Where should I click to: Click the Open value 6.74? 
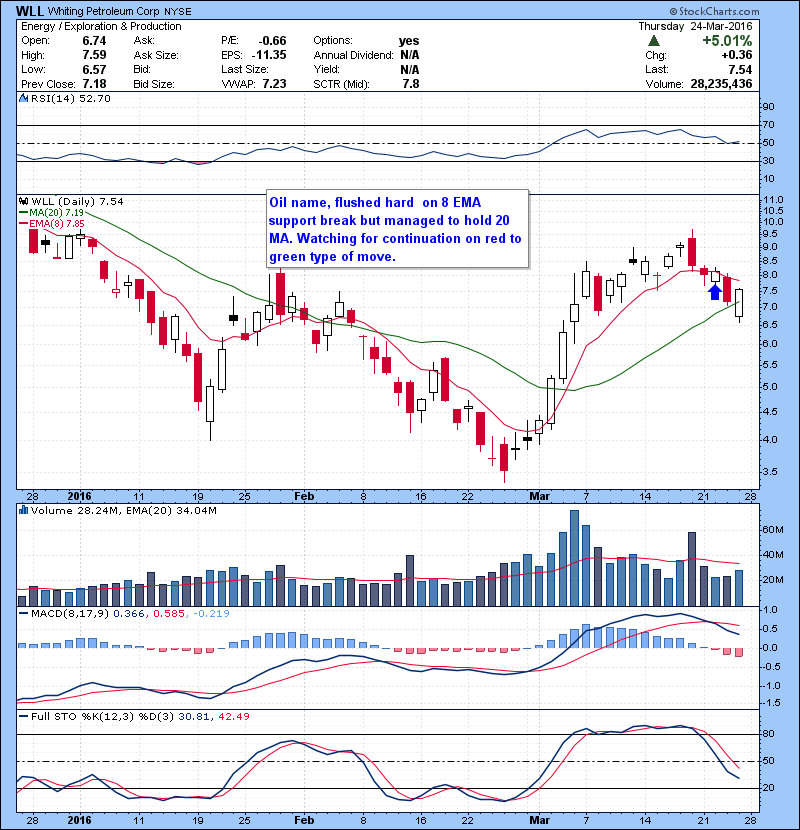point(94,41)
